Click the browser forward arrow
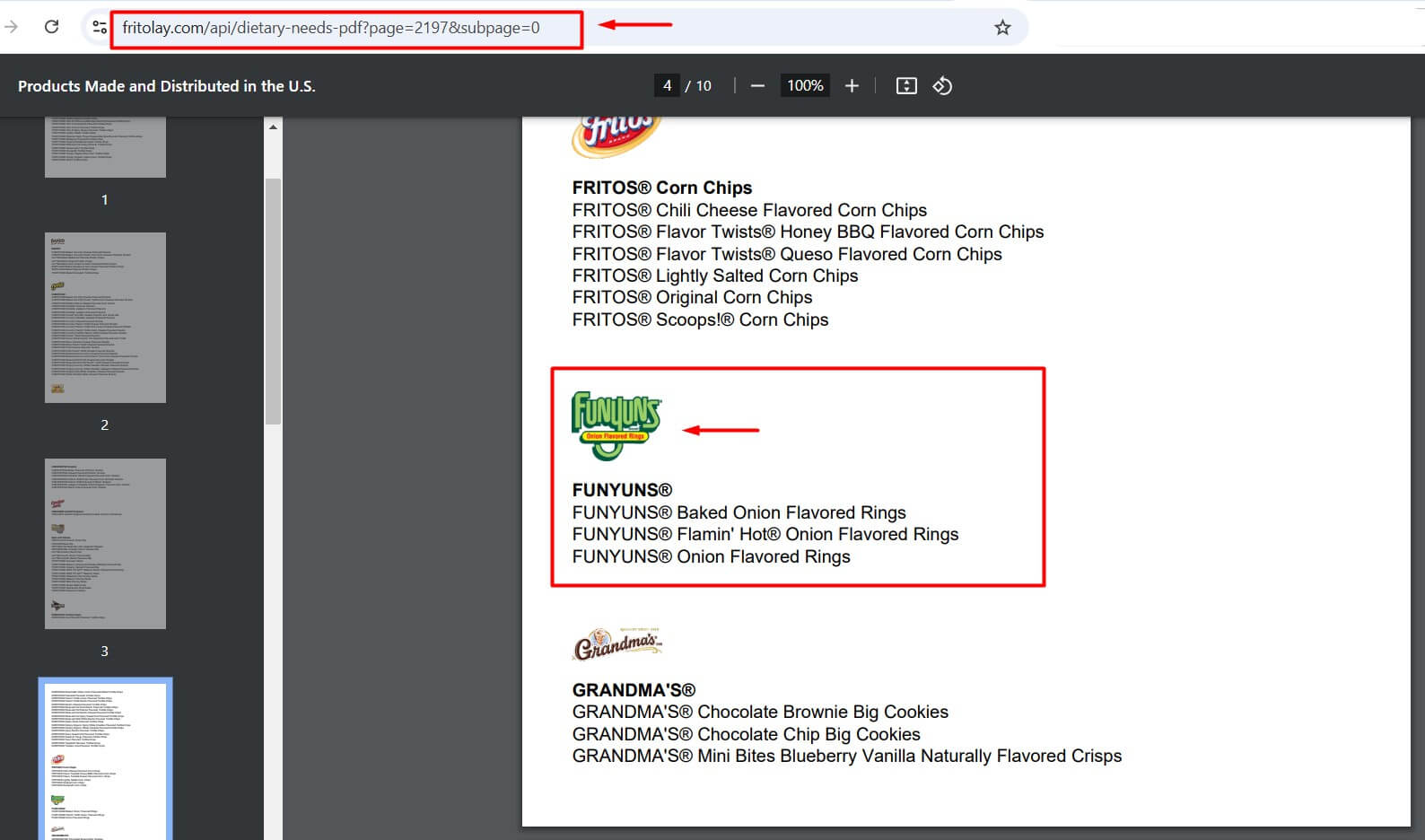Viewport: 1425px width, 840px height. coord(11,27)
